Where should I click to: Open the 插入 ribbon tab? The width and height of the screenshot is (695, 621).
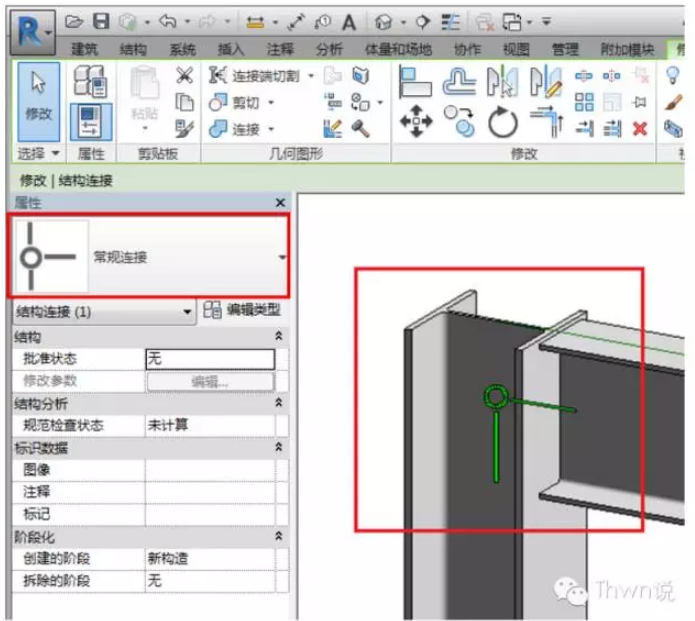(x=231, y=49)
